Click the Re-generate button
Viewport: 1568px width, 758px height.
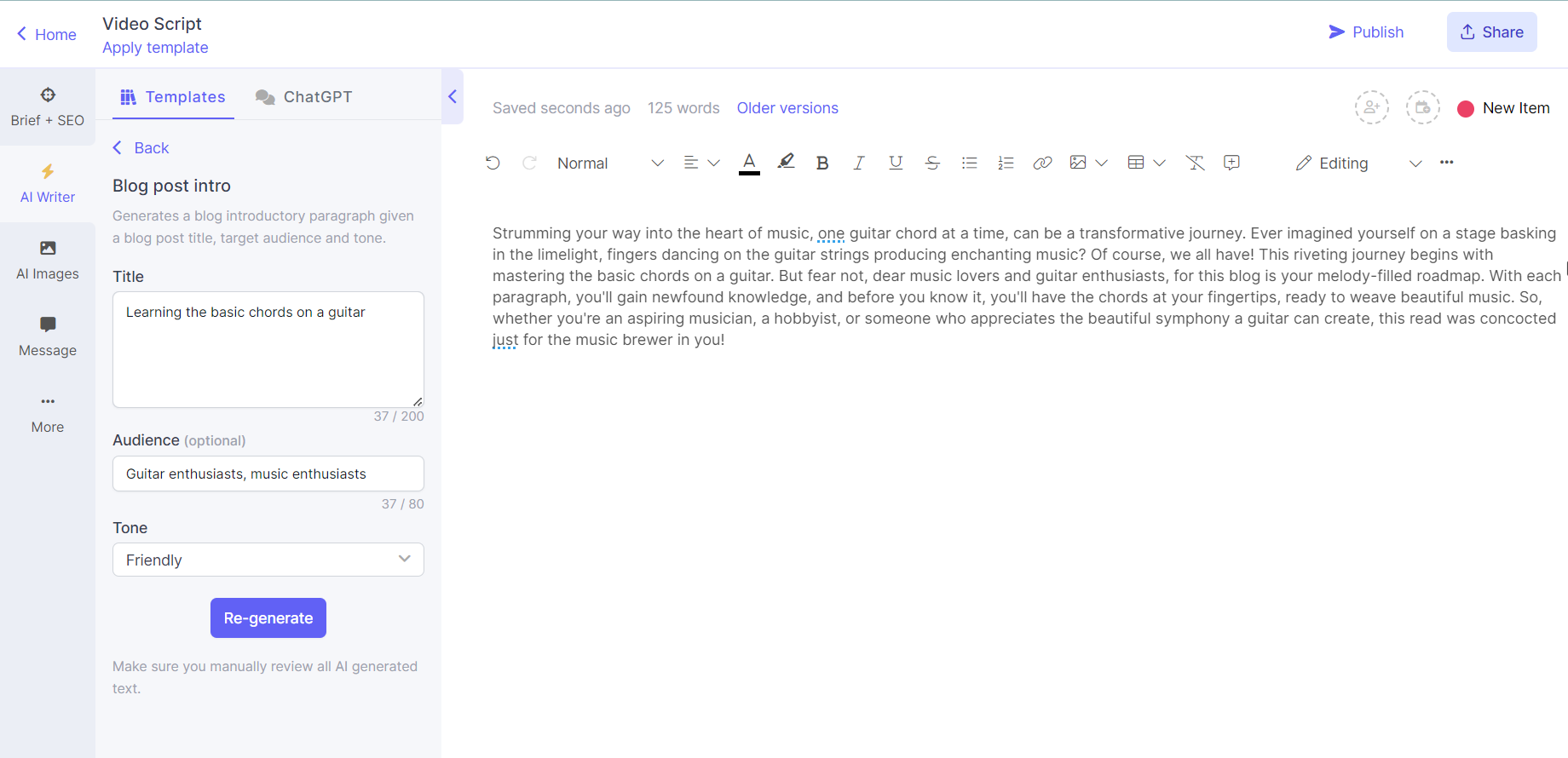point(268,617)
